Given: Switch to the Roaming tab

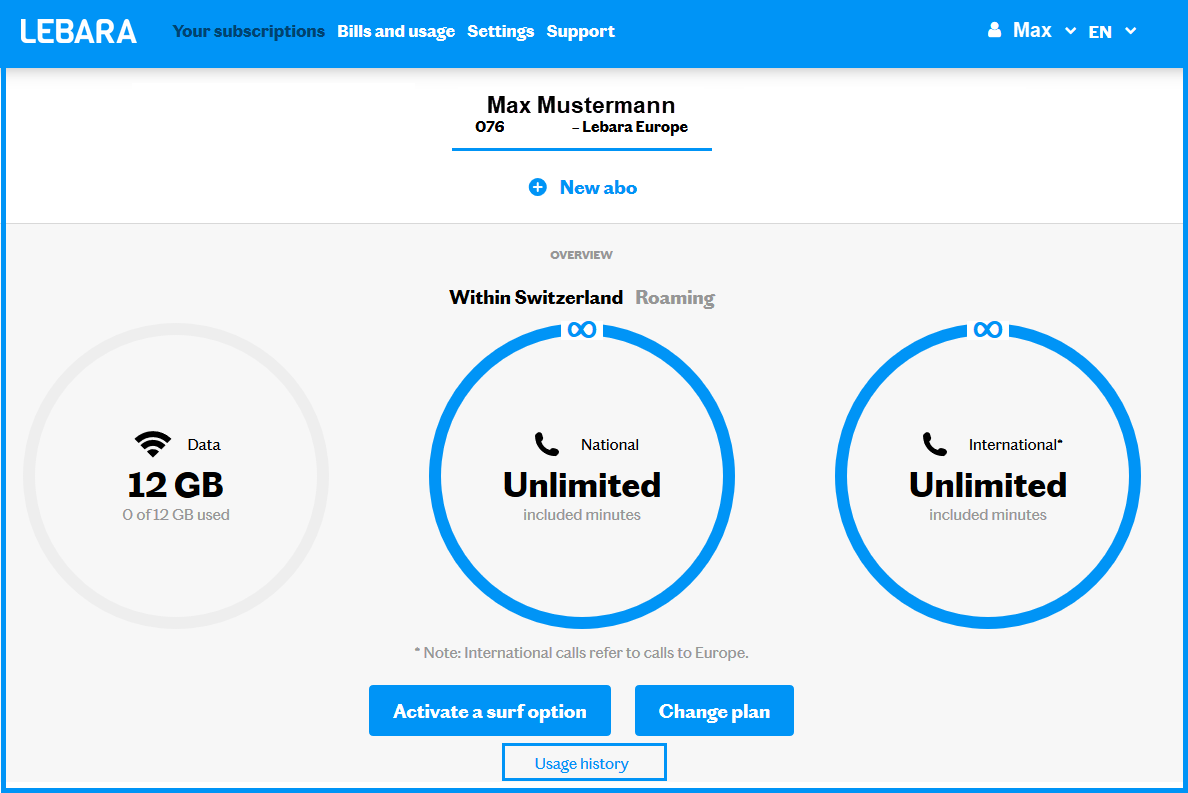Looking at the screenshot, I should point(675,298).
